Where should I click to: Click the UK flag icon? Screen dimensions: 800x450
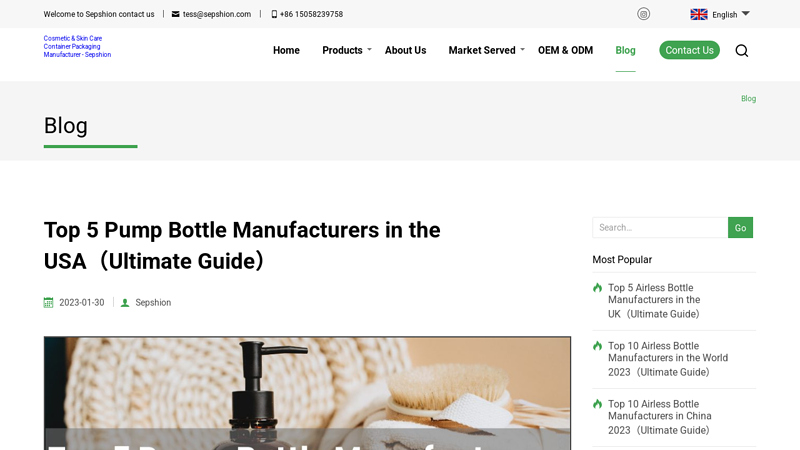coord(698,14)
